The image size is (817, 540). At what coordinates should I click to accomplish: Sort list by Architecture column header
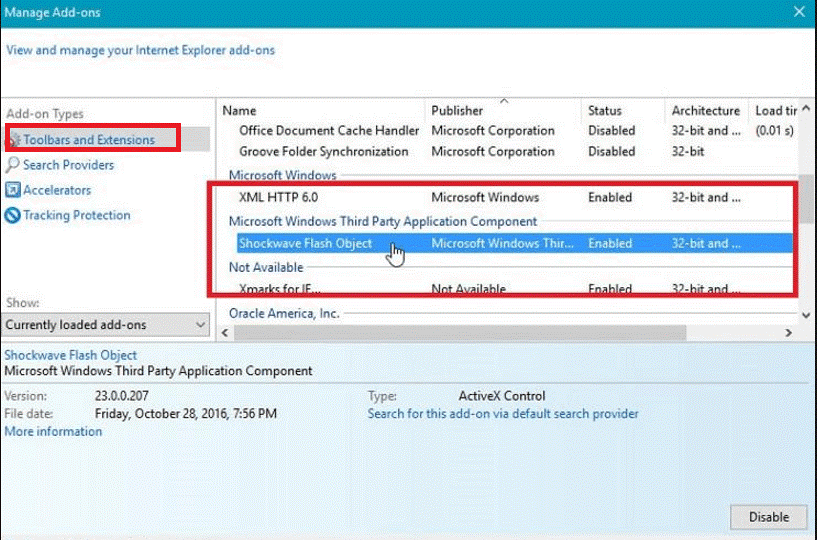click(705, 111)
